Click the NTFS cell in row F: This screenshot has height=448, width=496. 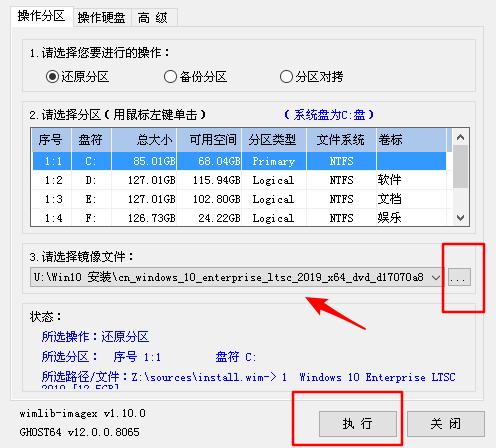(x=341, y=218)
